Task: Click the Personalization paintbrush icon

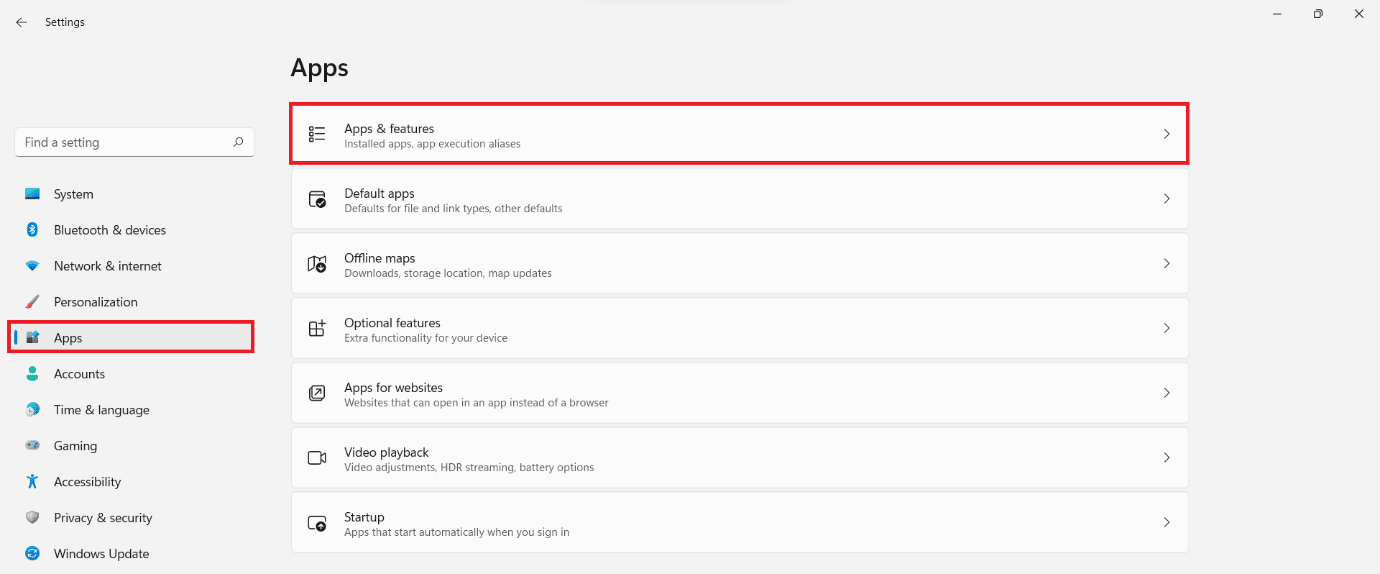Action: (33, 302)
